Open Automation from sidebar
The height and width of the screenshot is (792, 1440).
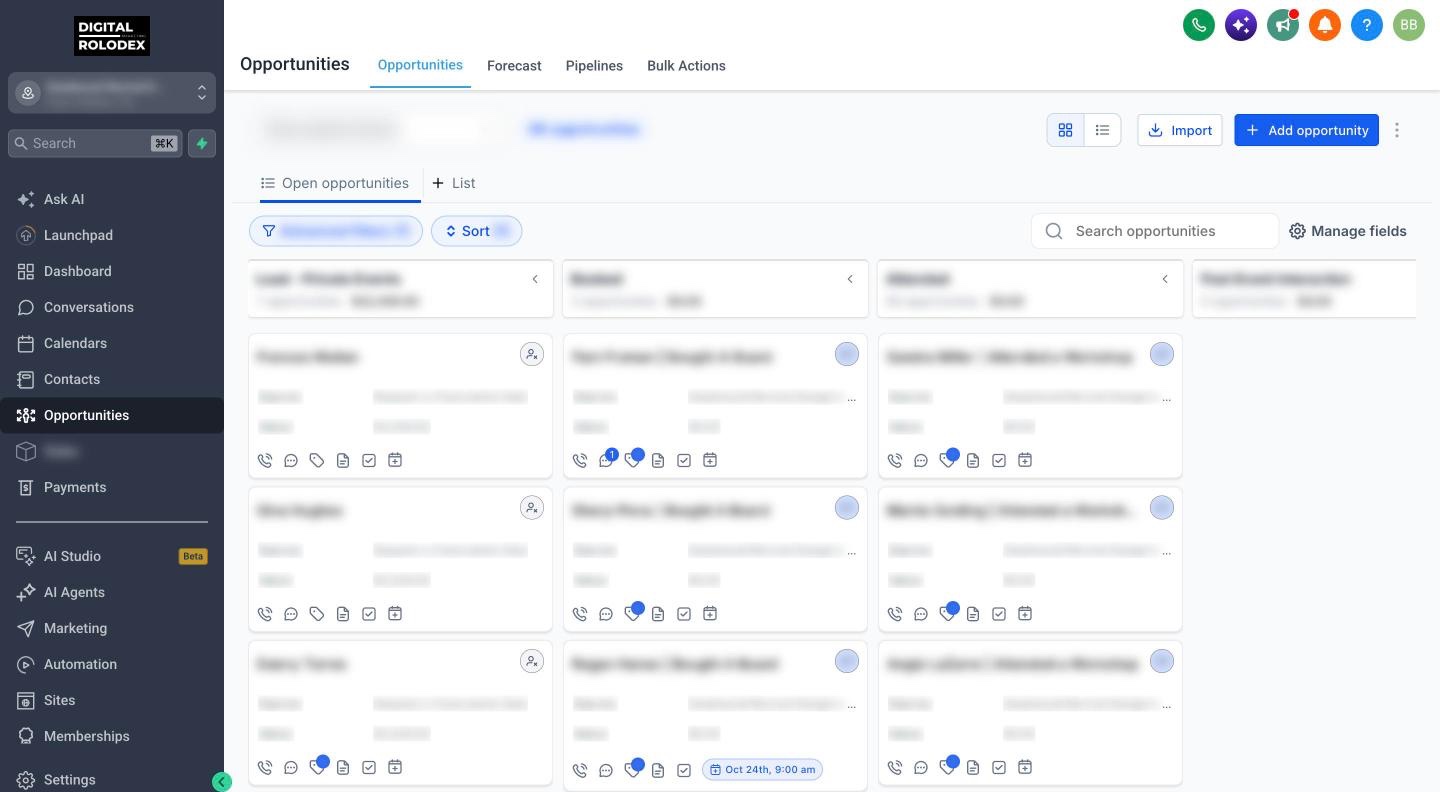click(x=112, y=664)
